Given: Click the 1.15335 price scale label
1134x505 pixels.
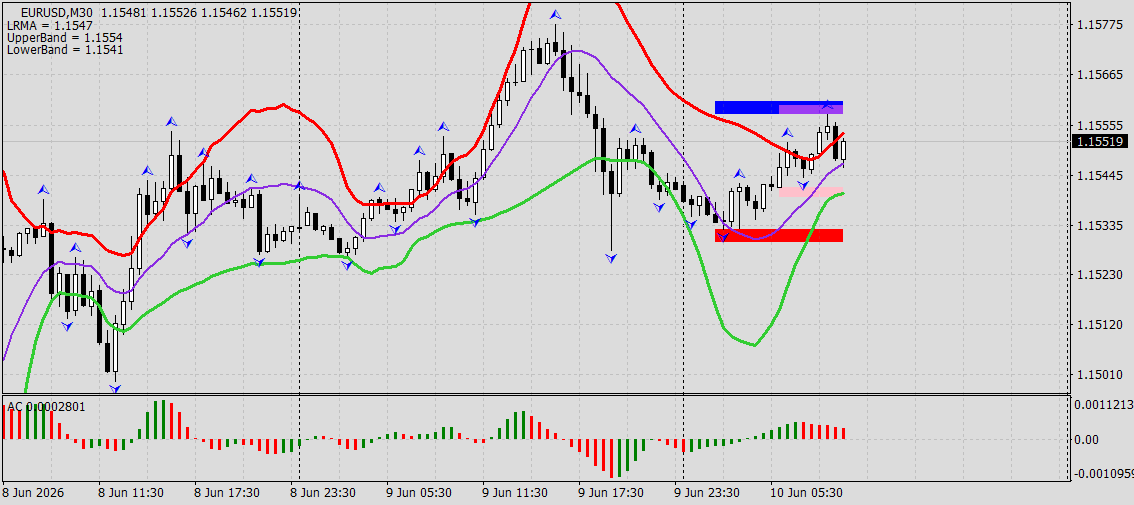Looking at the screenshot, I should click(1099, 226).
